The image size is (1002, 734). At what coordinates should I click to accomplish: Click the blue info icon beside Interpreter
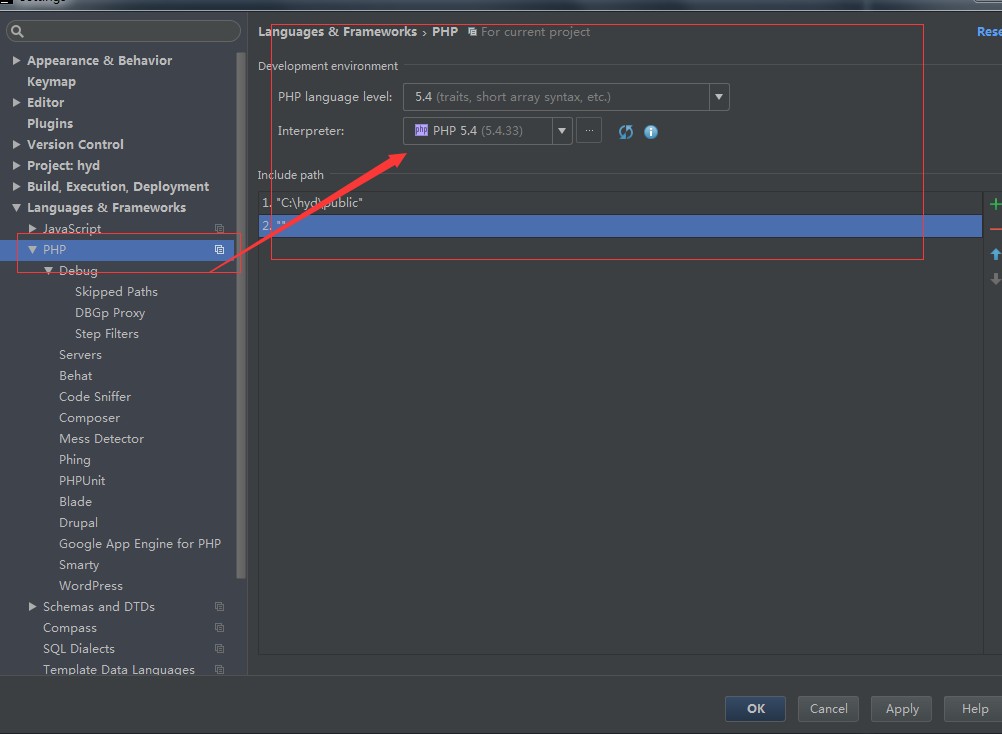click(x=651, y=132)
